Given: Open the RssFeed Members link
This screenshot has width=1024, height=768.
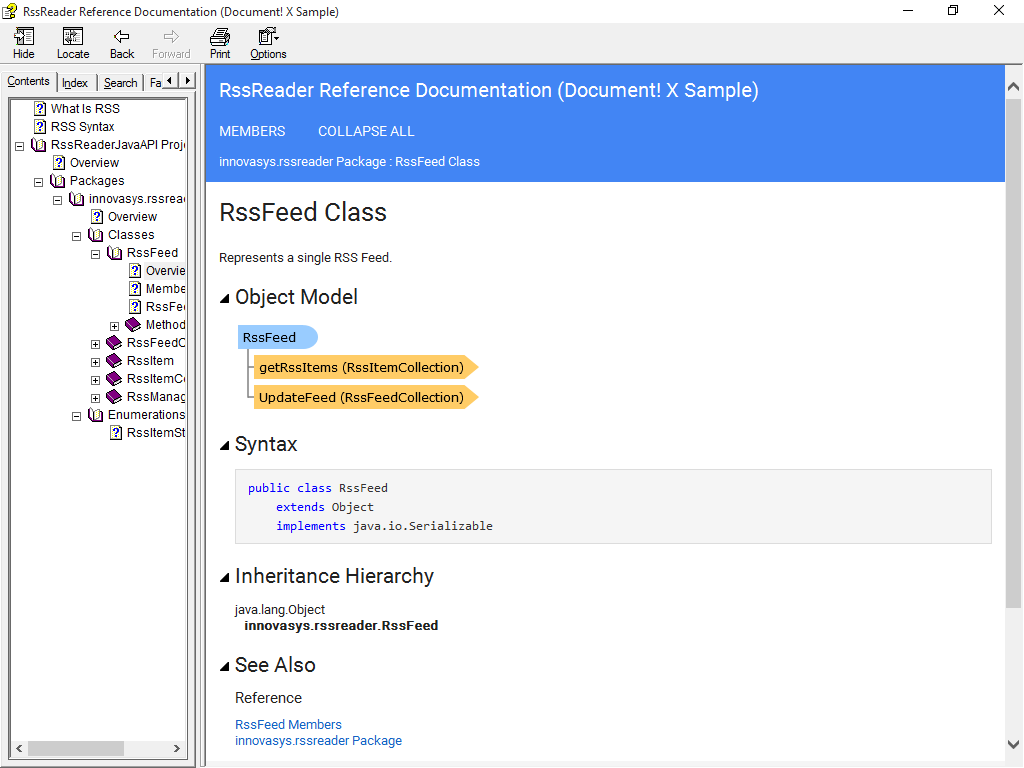Looking at the screenshot, I should tap(288, 724).
